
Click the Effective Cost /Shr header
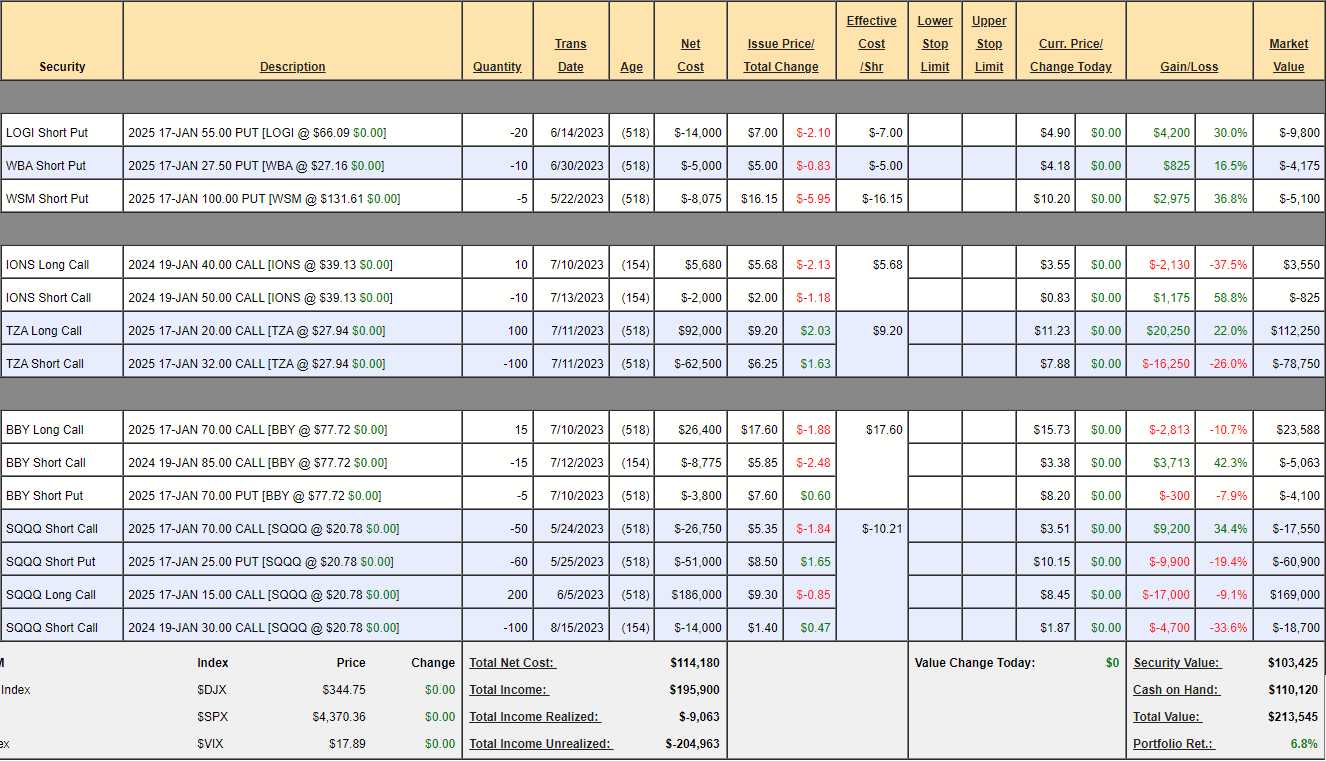[x=871, y=44]
